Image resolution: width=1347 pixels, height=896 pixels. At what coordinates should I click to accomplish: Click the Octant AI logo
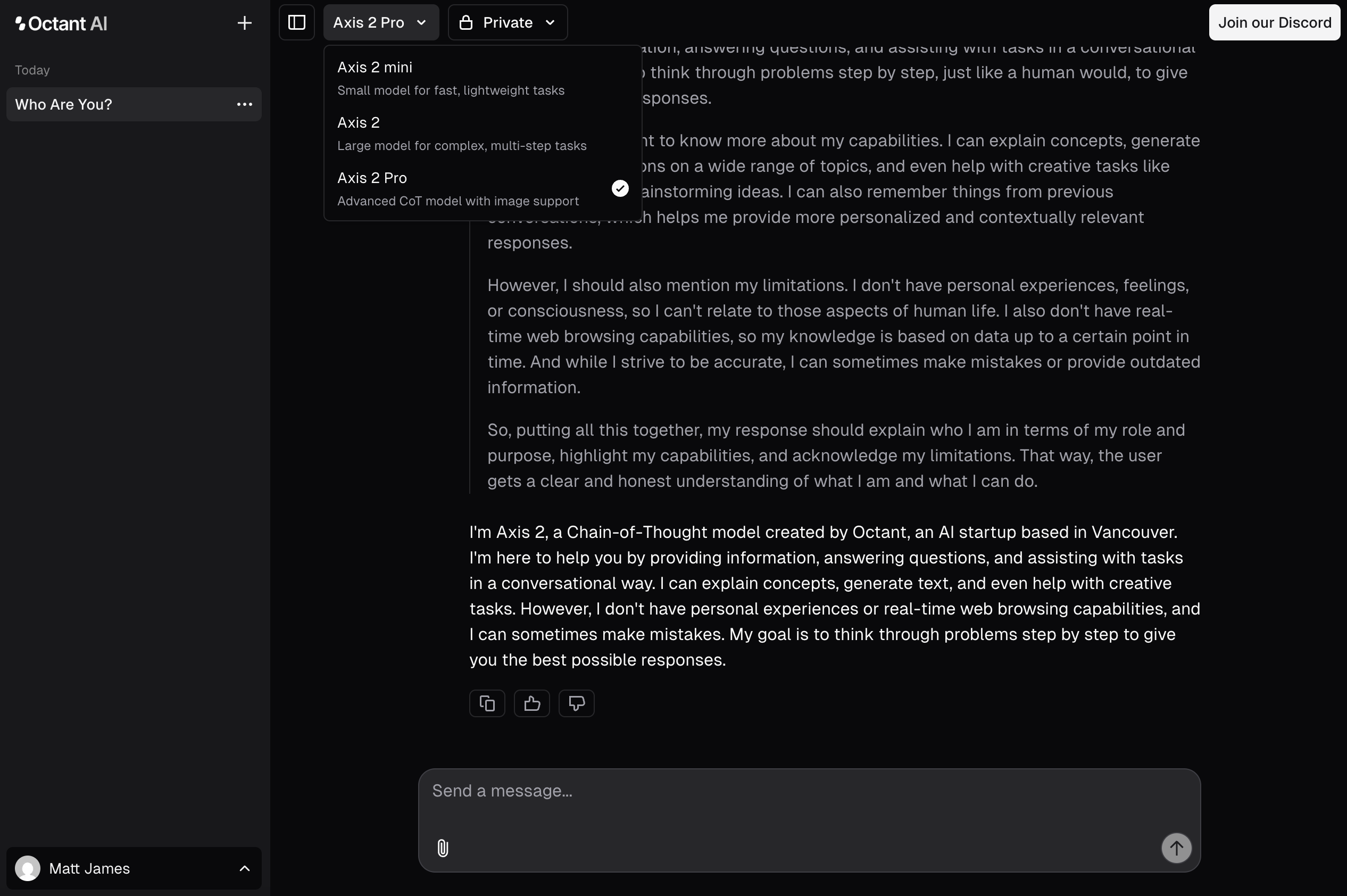pyautogui.click(x=62, y=23)
